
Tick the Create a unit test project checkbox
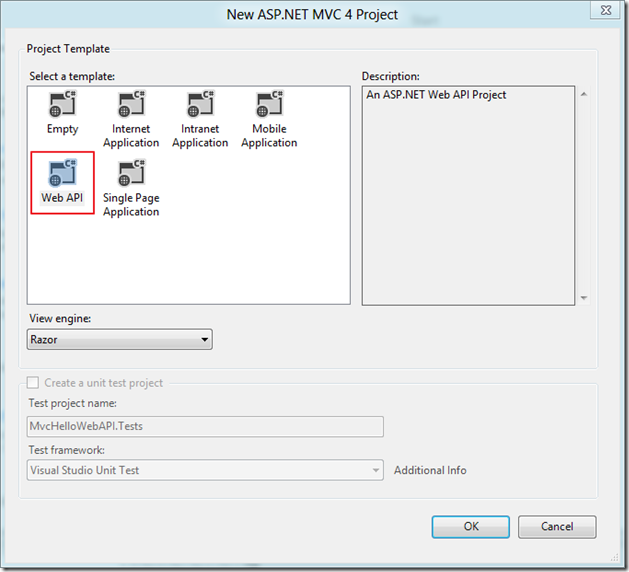33,382
